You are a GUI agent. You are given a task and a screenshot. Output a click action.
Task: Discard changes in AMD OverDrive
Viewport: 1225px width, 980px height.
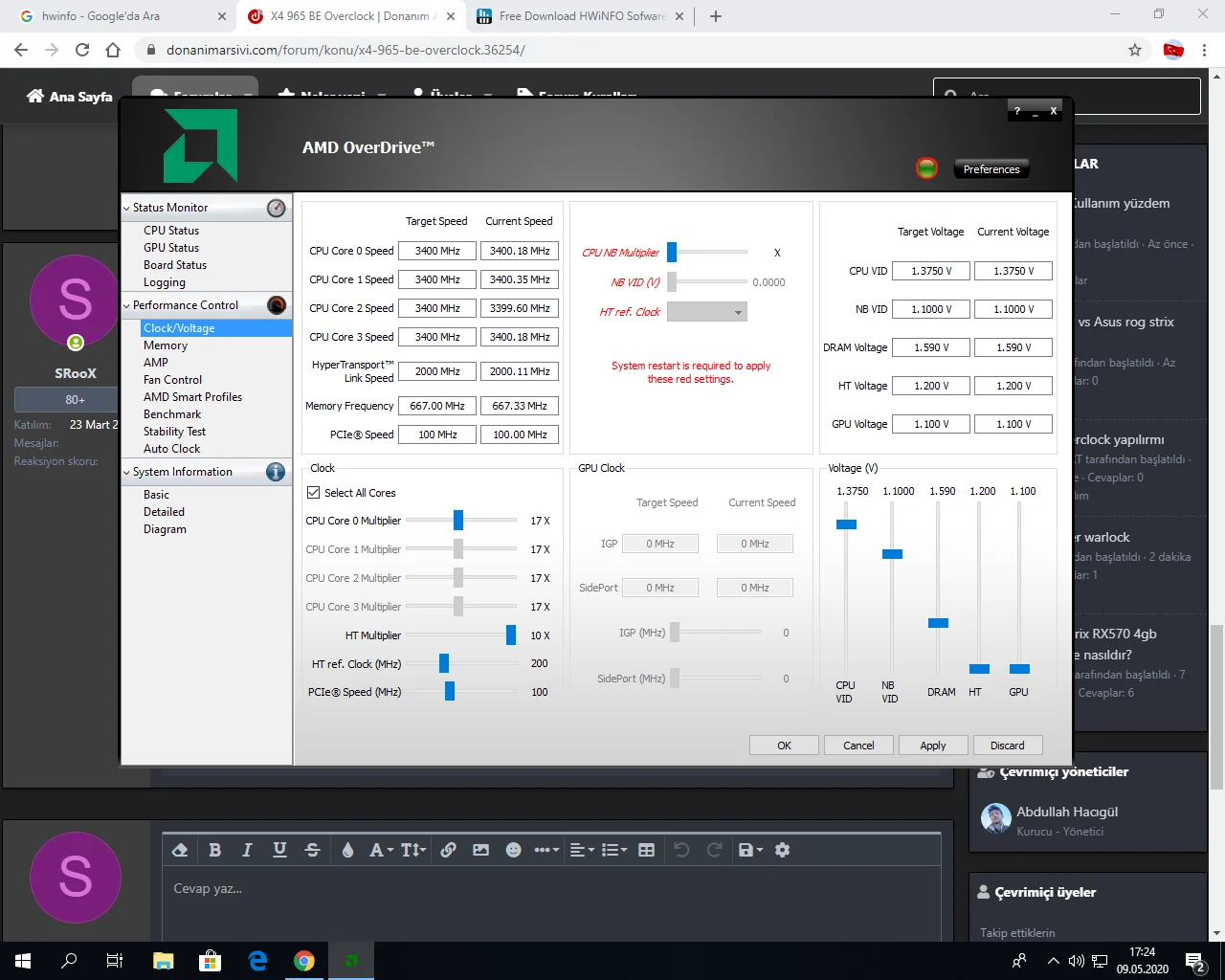pos(1008,746)
